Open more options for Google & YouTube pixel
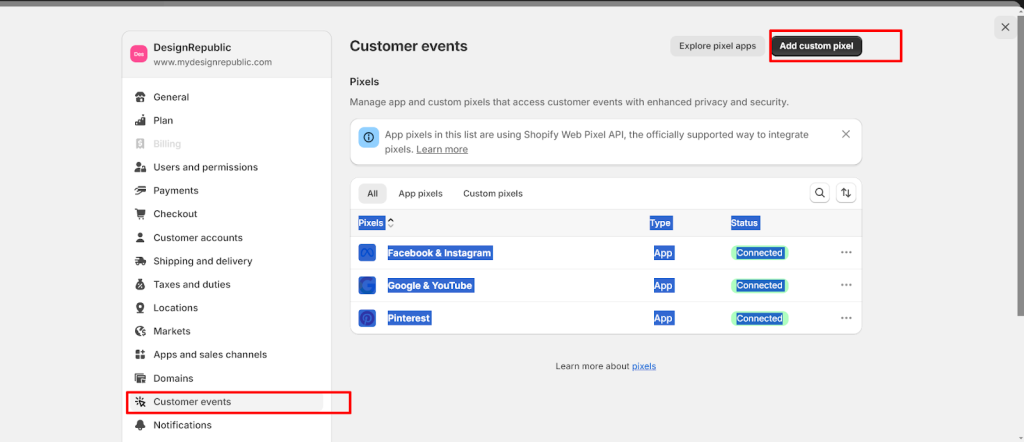 [x=846, y=286]
